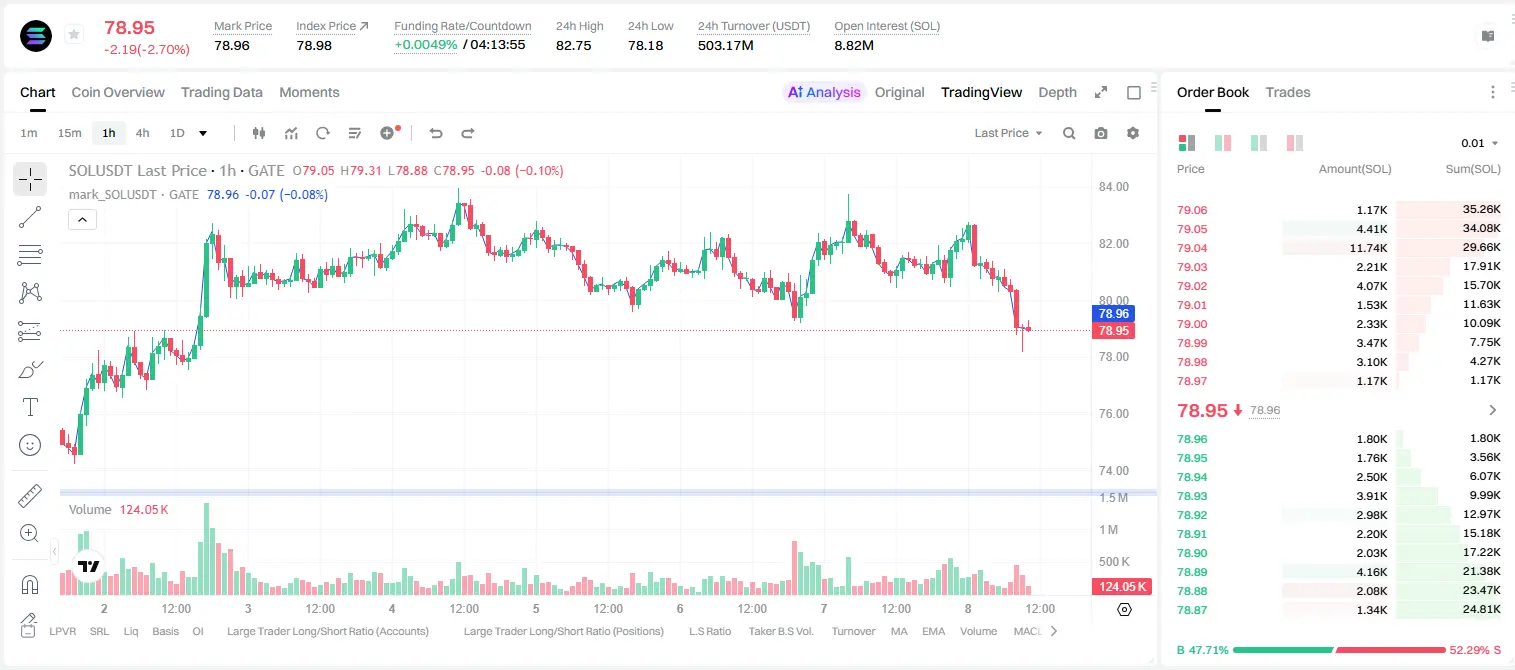1515x670 pixels.
Task: Switch to the Trades tab
Action: [x=1287, y=92]
